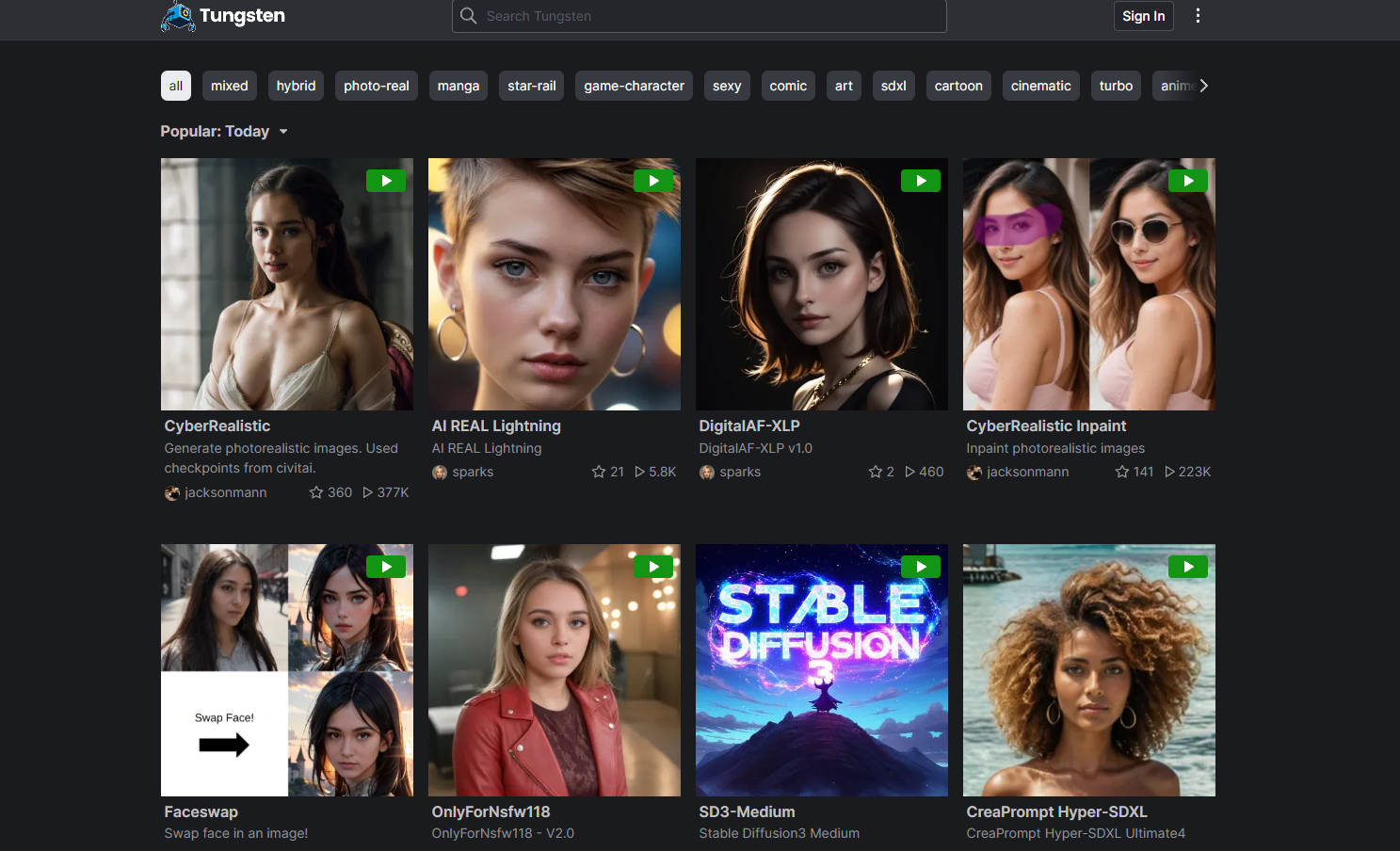The image size is (1400, 851).
Task: Click the search magnifier icon
Action: pyautogui.click(x=468, y=16)
